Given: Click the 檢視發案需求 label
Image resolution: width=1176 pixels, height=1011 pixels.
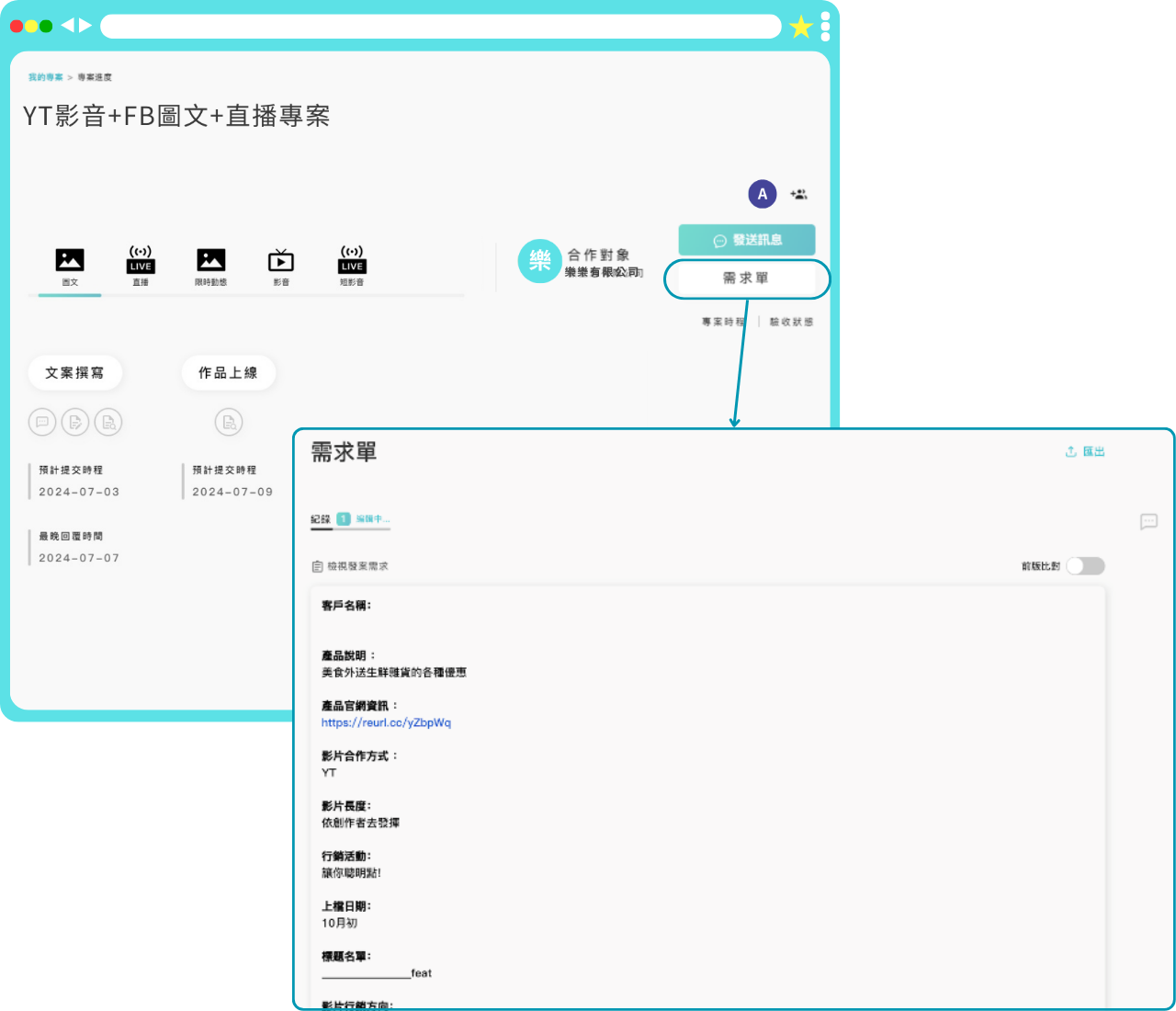Looking at the screenshot, I should click(x=357, y=566).
